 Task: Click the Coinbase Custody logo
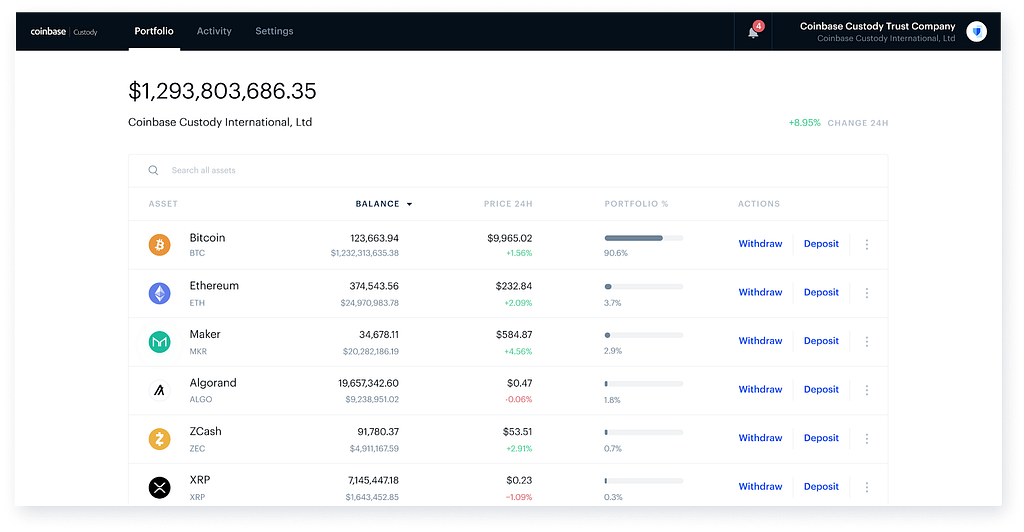(64, 31)
